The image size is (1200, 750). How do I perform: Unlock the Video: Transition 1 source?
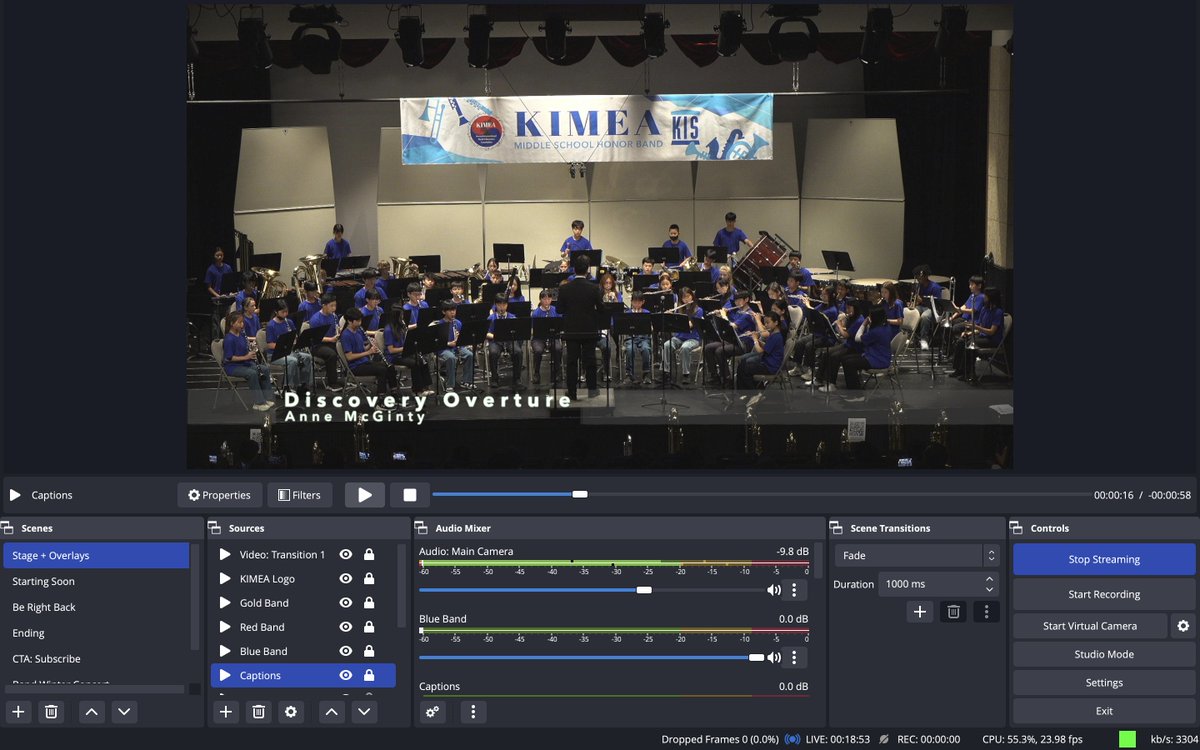coord(369,554)
